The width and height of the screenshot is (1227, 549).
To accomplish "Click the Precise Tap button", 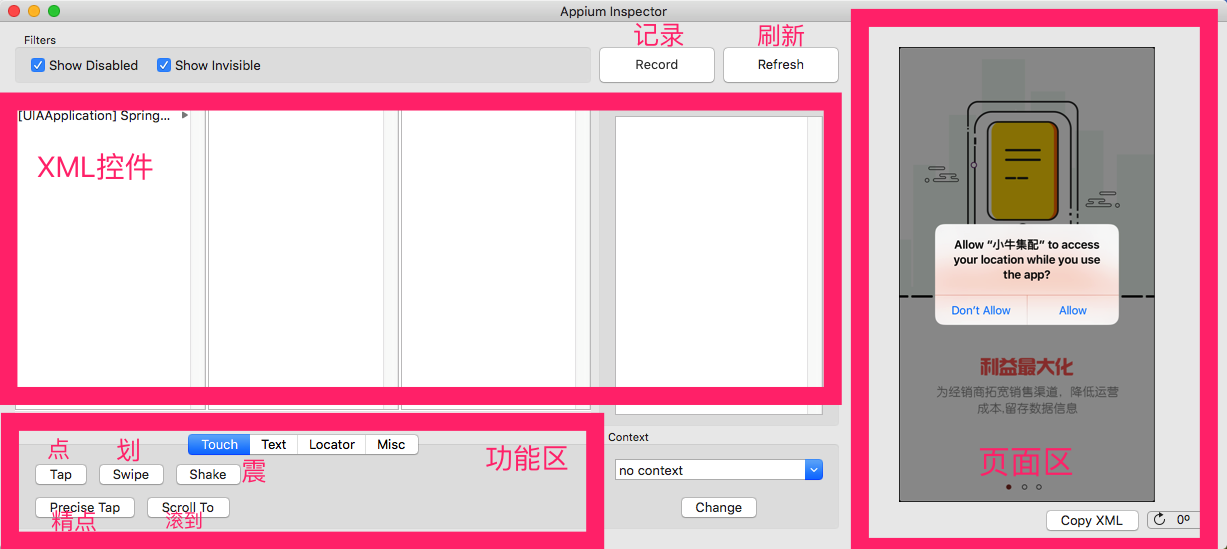I will coord(85,508).
